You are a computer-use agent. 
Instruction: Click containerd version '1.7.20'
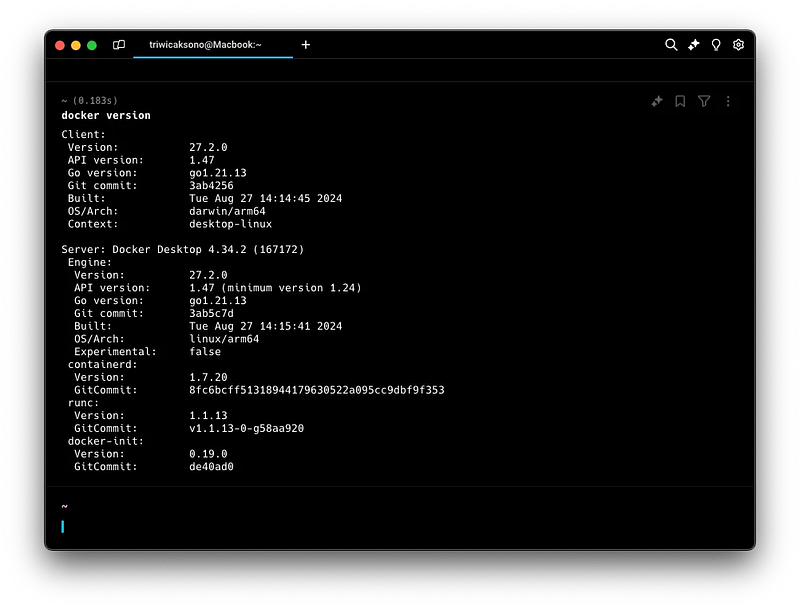[208, 377]
